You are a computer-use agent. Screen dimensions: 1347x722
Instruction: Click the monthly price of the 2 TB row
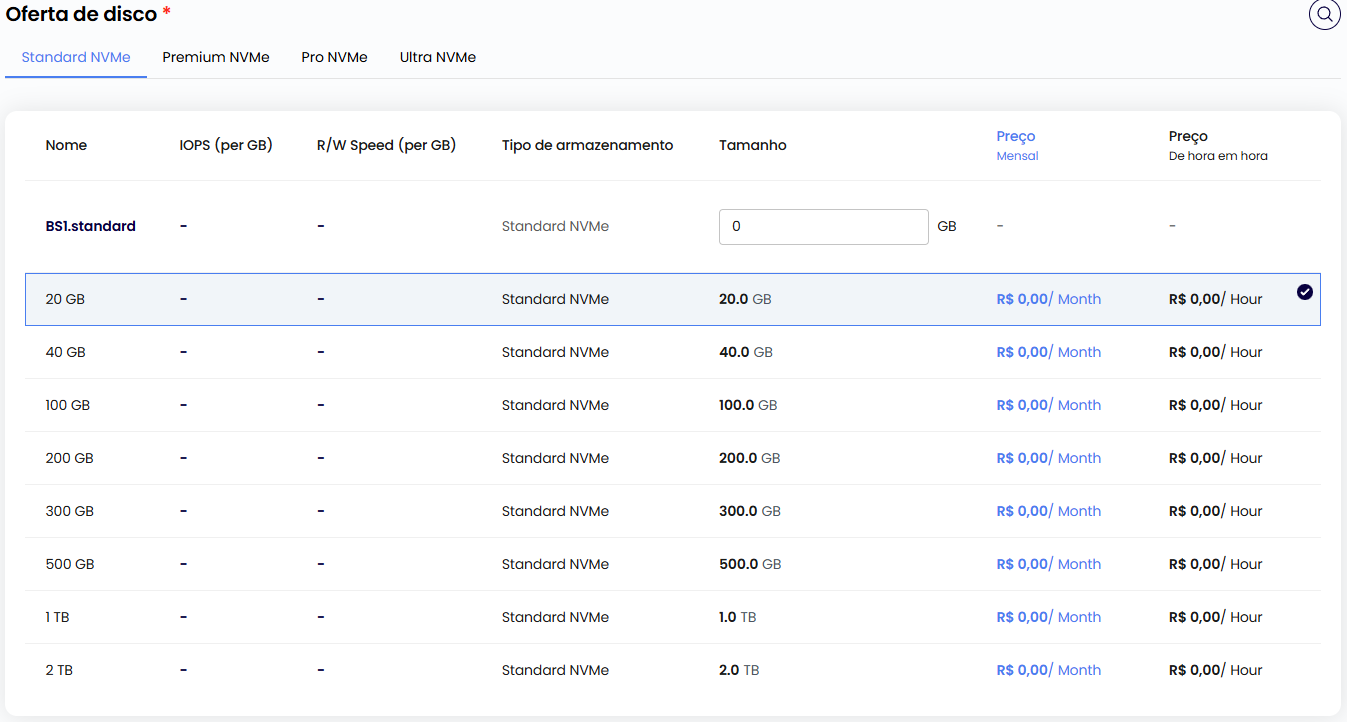click(x=1048, y=670)
